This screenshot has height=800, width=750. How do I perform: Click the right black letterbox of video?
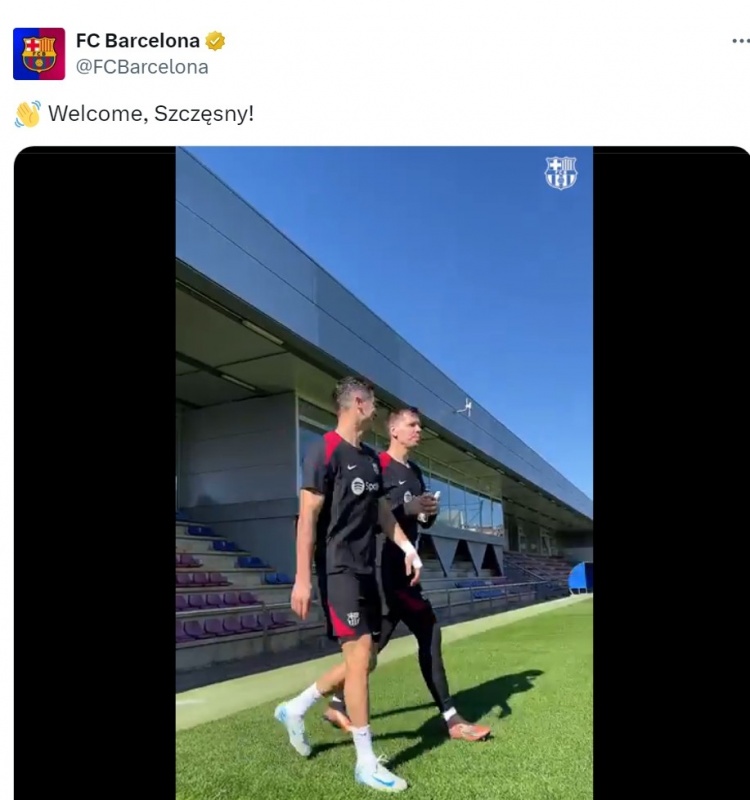coord(671,473)
